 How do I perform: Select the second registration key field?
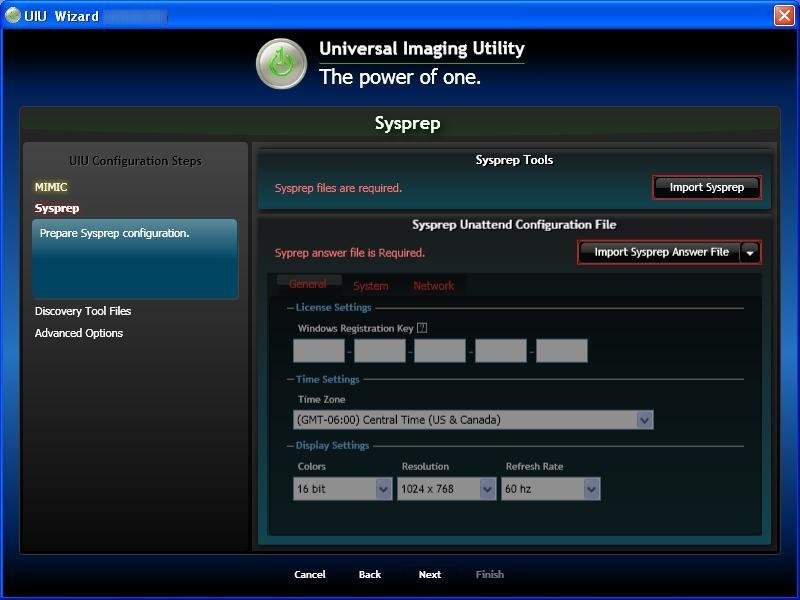[x=380, y=351]
